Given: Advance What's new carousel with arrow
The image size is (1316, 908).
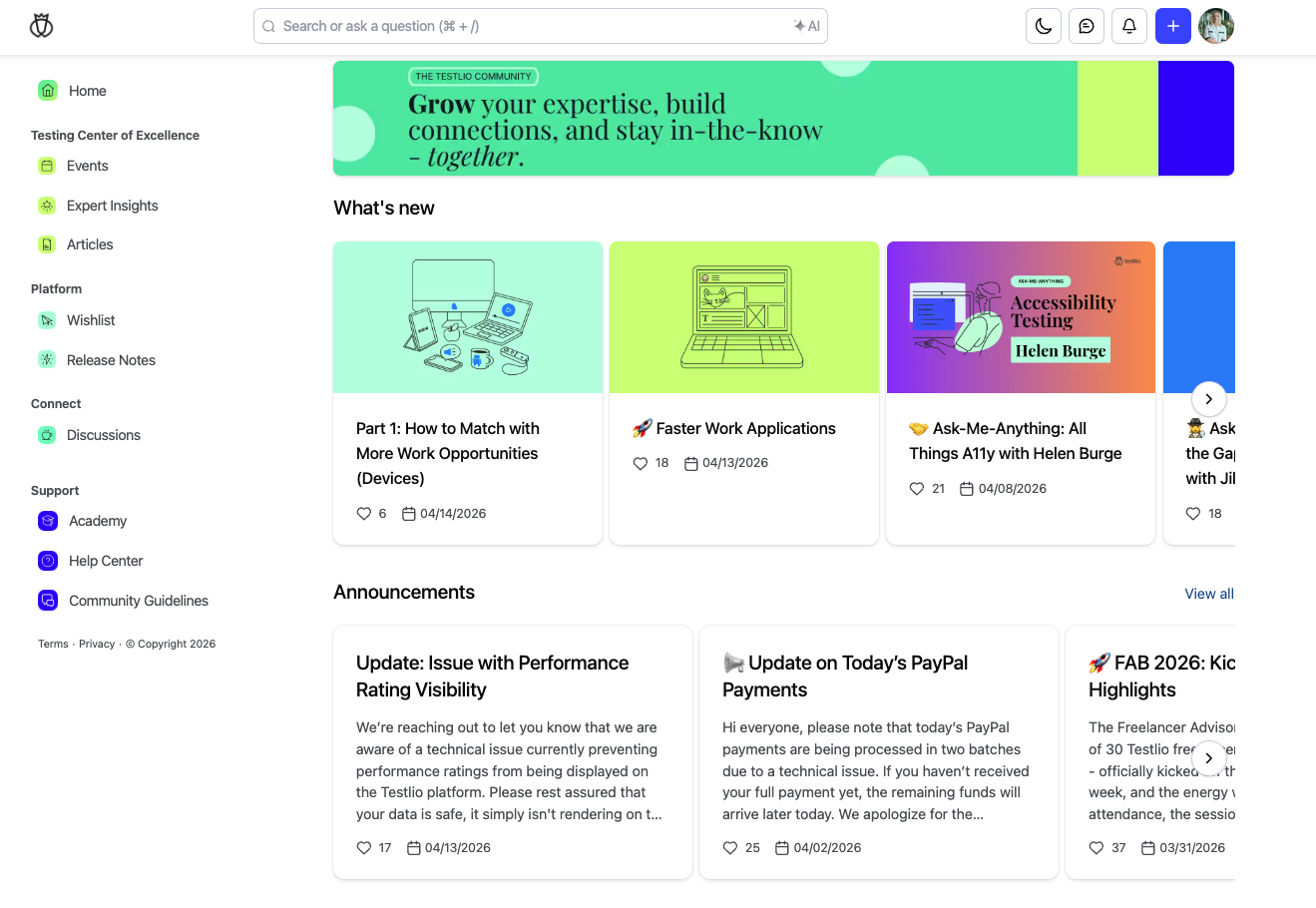Looking at the screenshot, I should coord(1209,399).
